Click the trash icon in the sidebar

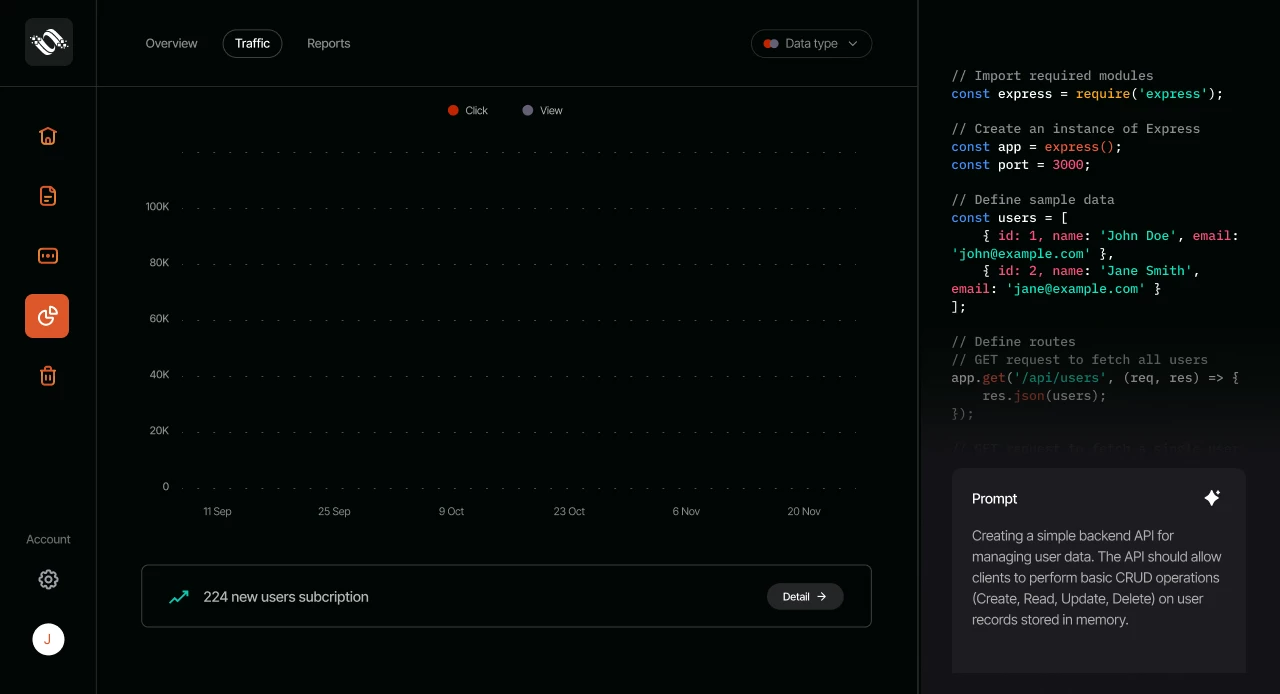pyautogui.click(x=47, y=375)
